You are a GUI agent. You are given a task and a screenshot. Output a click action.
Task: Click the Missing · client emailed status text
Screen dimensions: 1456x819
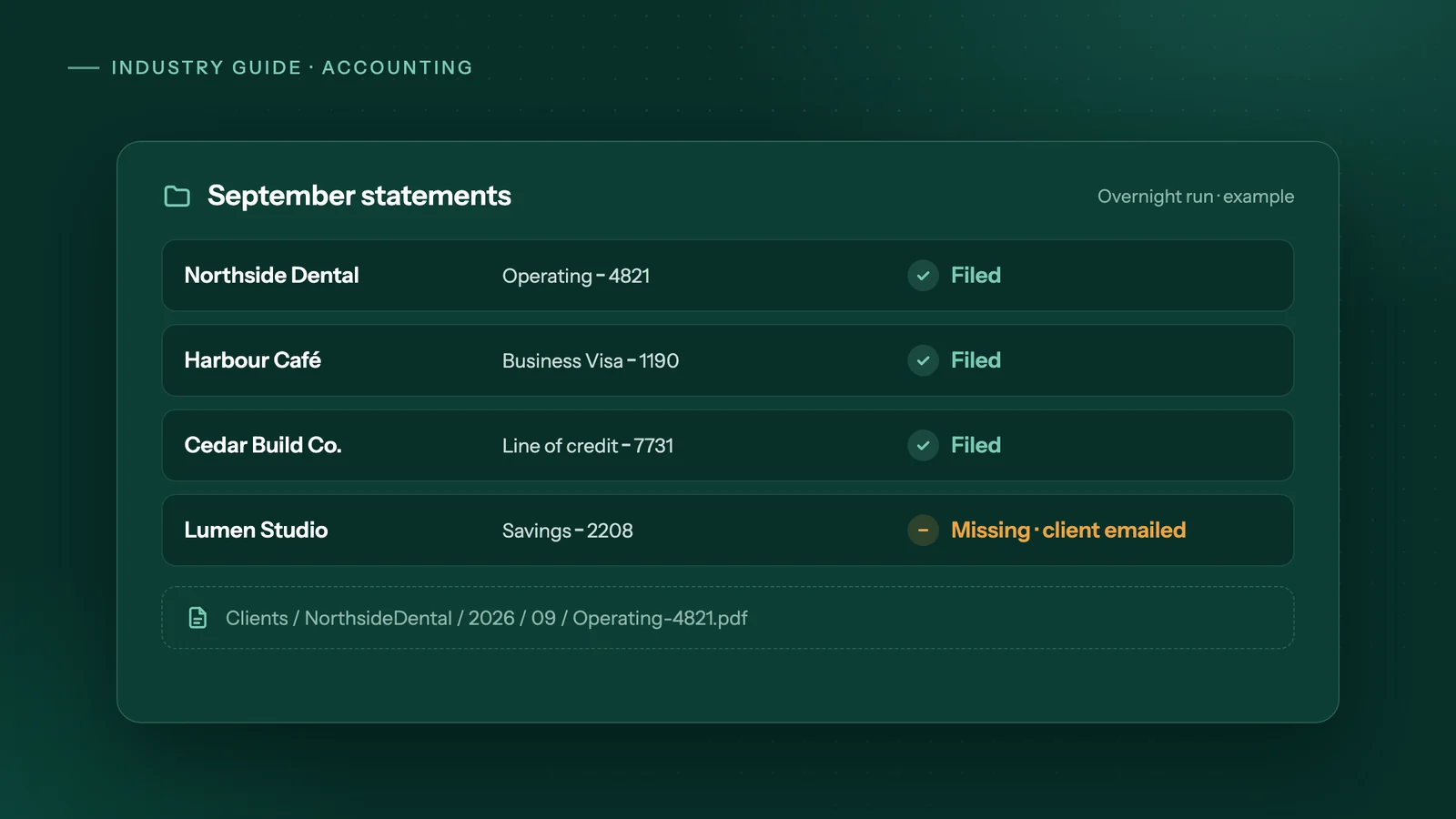tap(1068, 530)
